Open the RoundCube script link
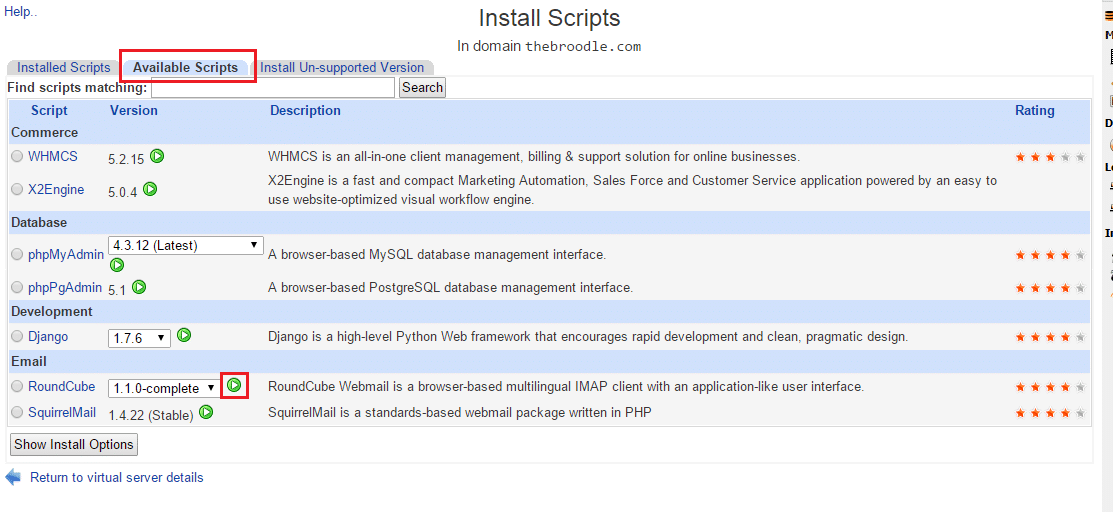This screenshot has width=1113, height=512. point(61,386)
